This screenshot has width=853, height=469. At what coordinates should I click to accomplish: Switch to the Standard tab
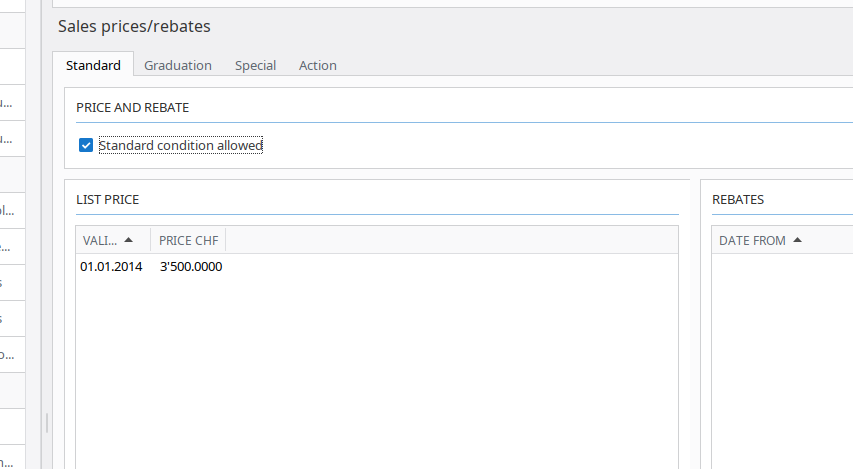coord(93,65)
